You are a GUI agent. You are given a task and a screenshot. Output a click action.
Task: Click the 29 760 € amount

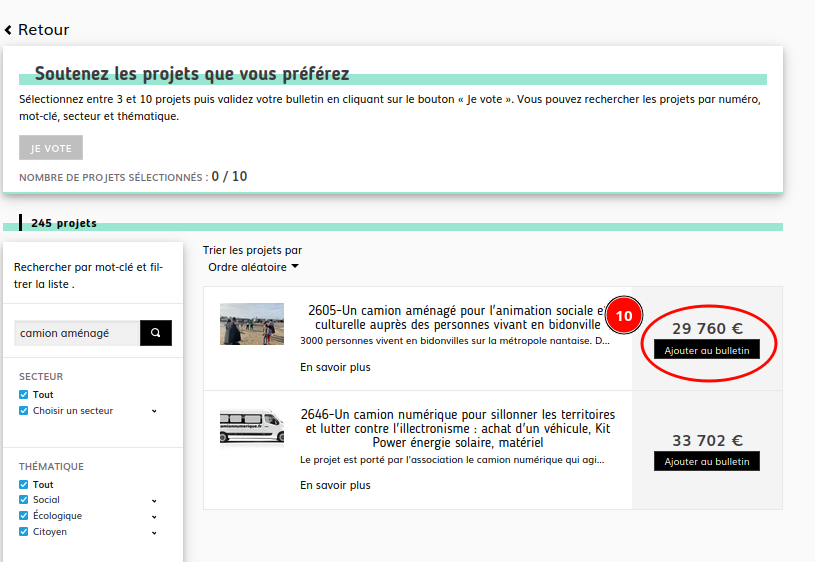[x=707, y=329]
